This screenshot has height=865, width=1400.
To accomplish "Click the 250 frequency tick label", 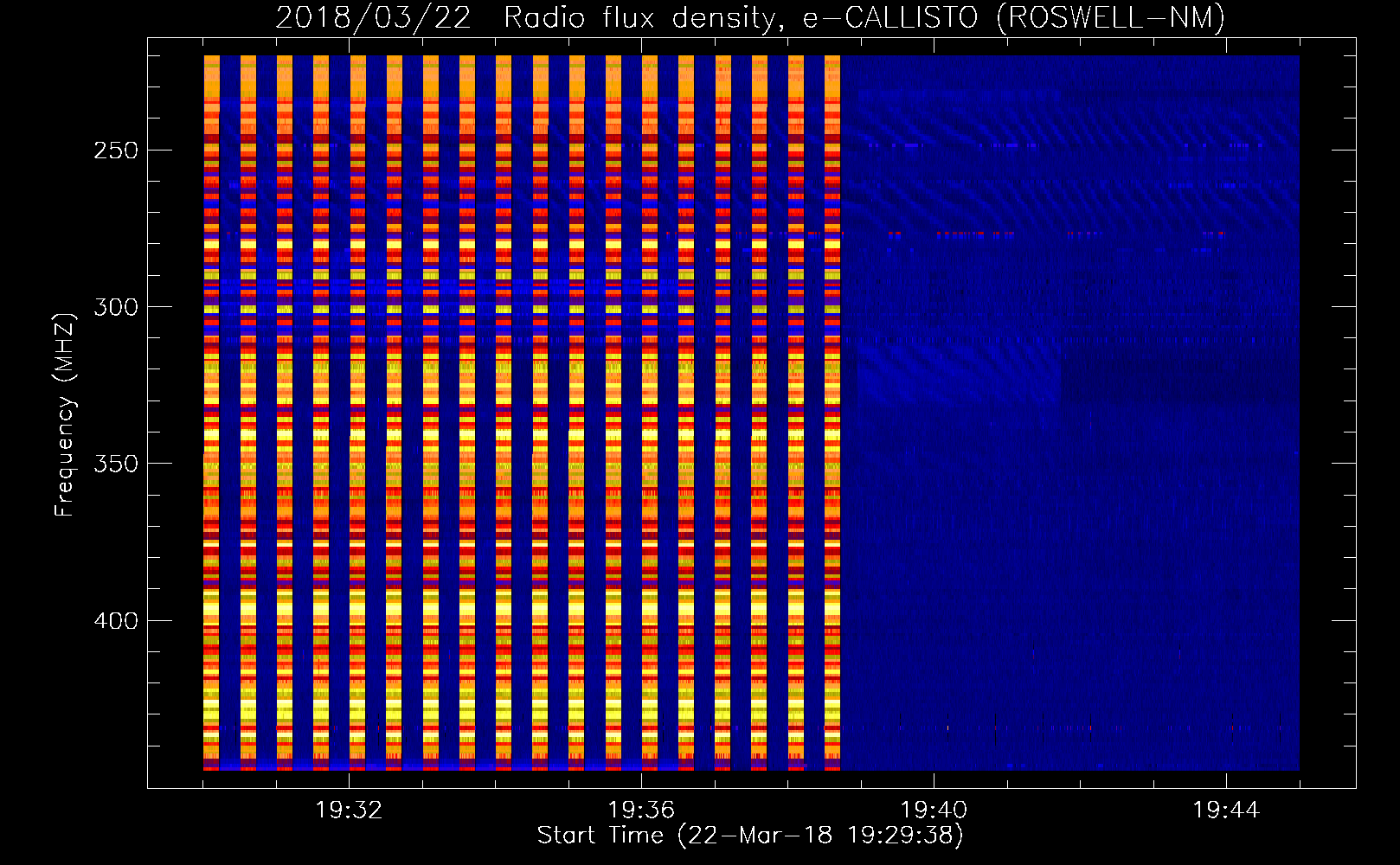I will (x=116, y=151).
